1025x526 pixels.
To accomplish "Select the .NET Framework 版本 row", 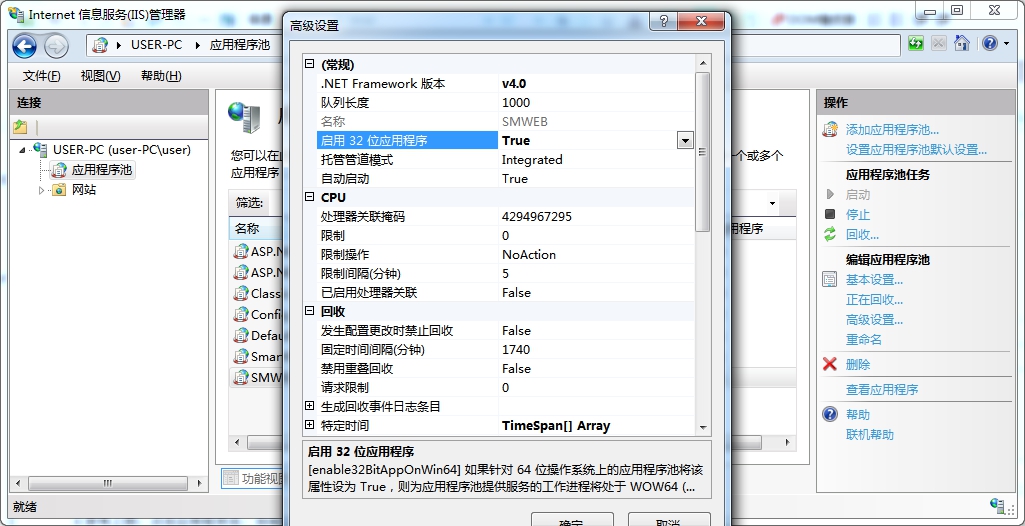I will 505,84.
